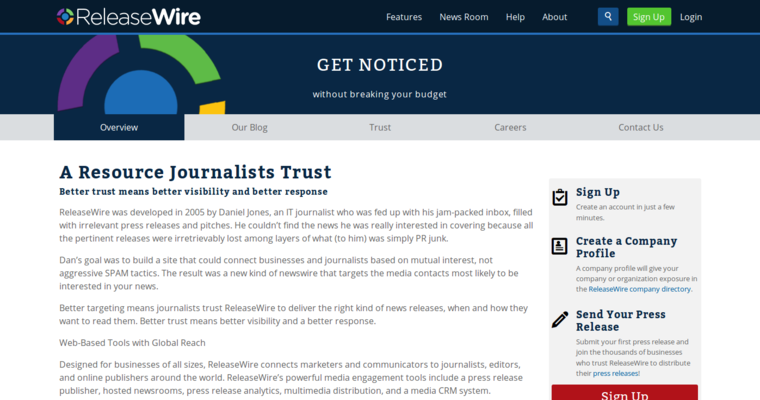
Task: Open Features in the top navigation
Action: click(x=404, y=17)
